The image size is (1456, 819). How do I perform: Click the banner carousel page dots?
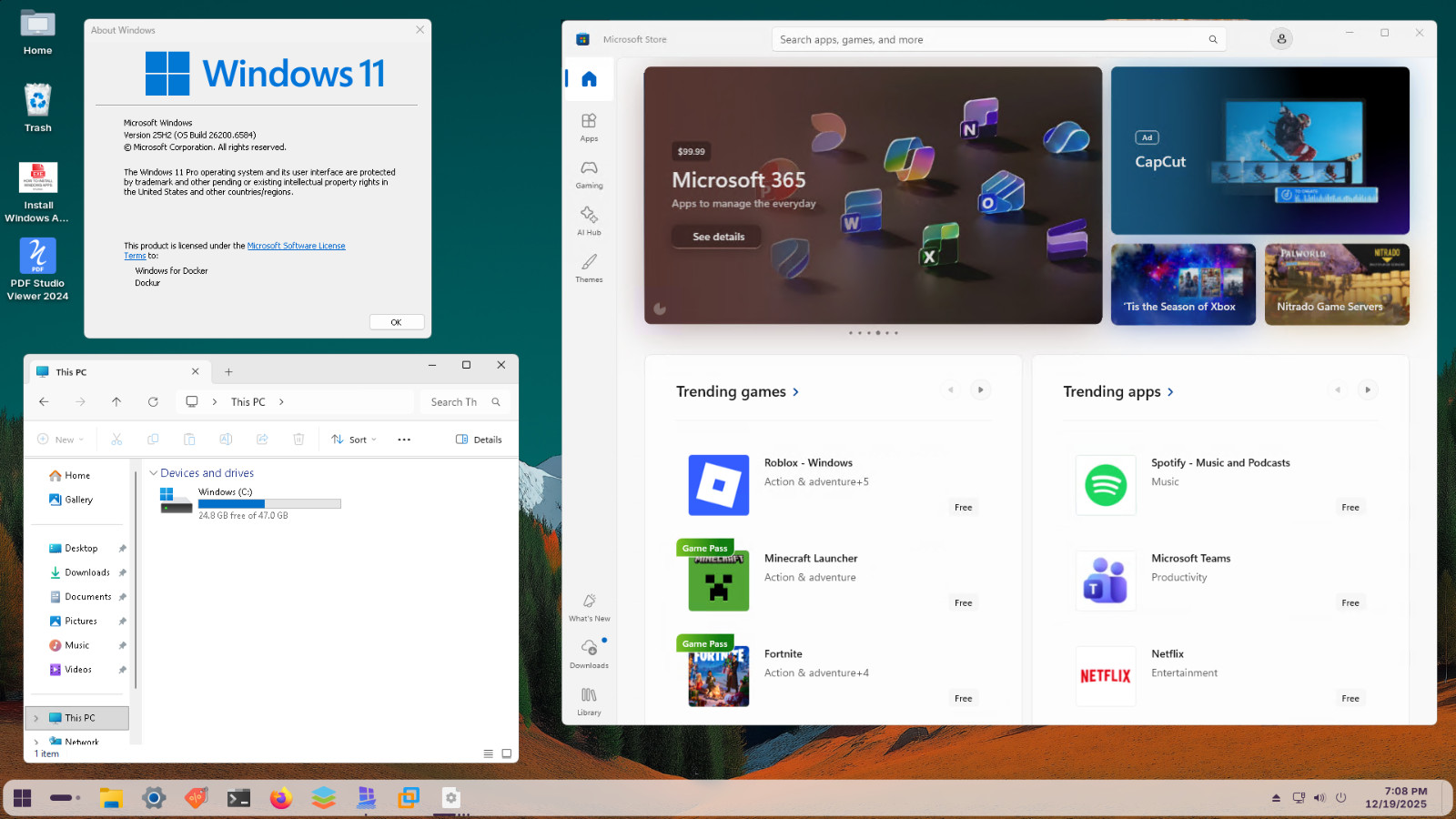coord(873,333)
